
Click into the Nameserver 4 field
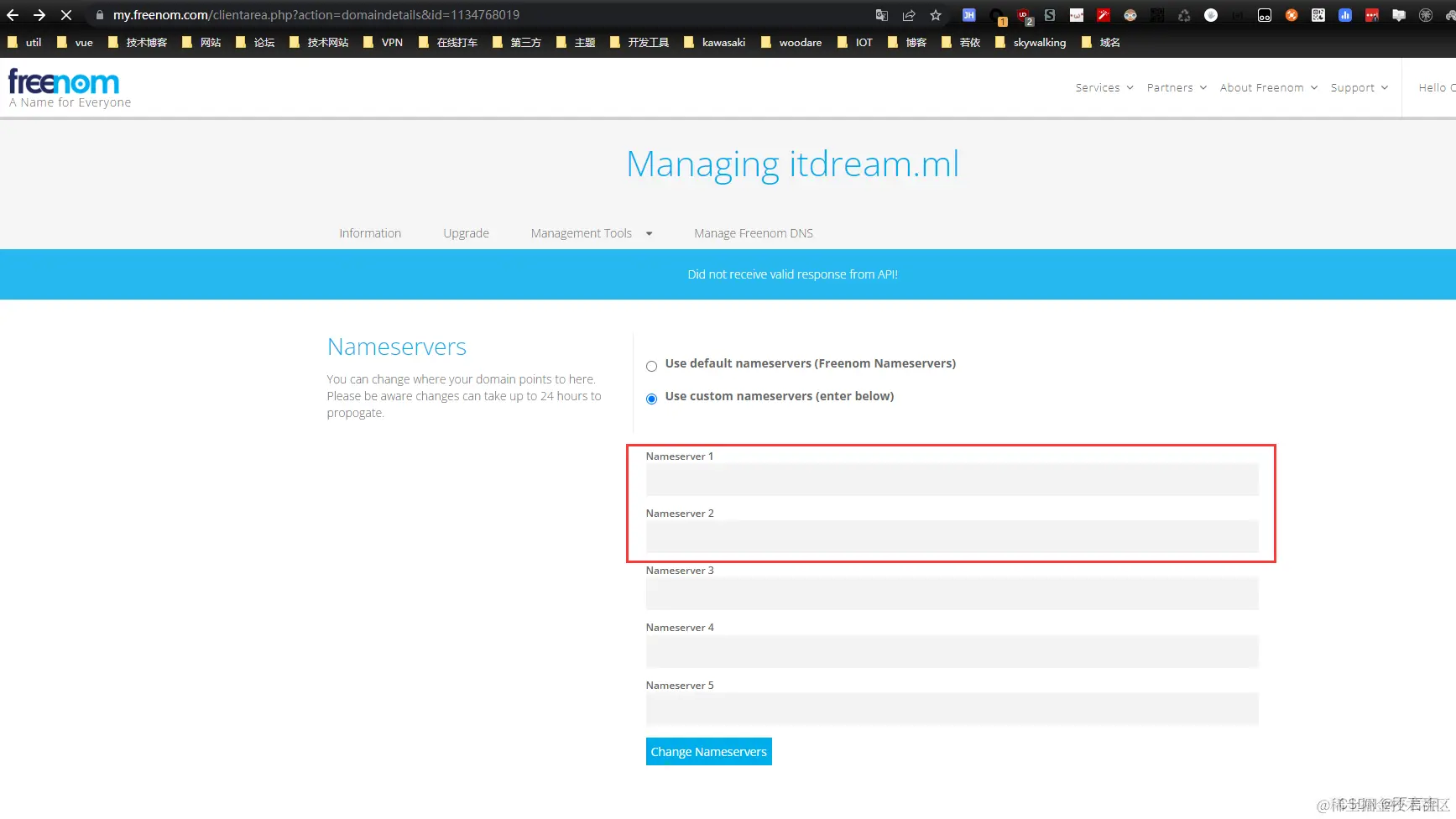pyautogui.click(x=952, y=651)
